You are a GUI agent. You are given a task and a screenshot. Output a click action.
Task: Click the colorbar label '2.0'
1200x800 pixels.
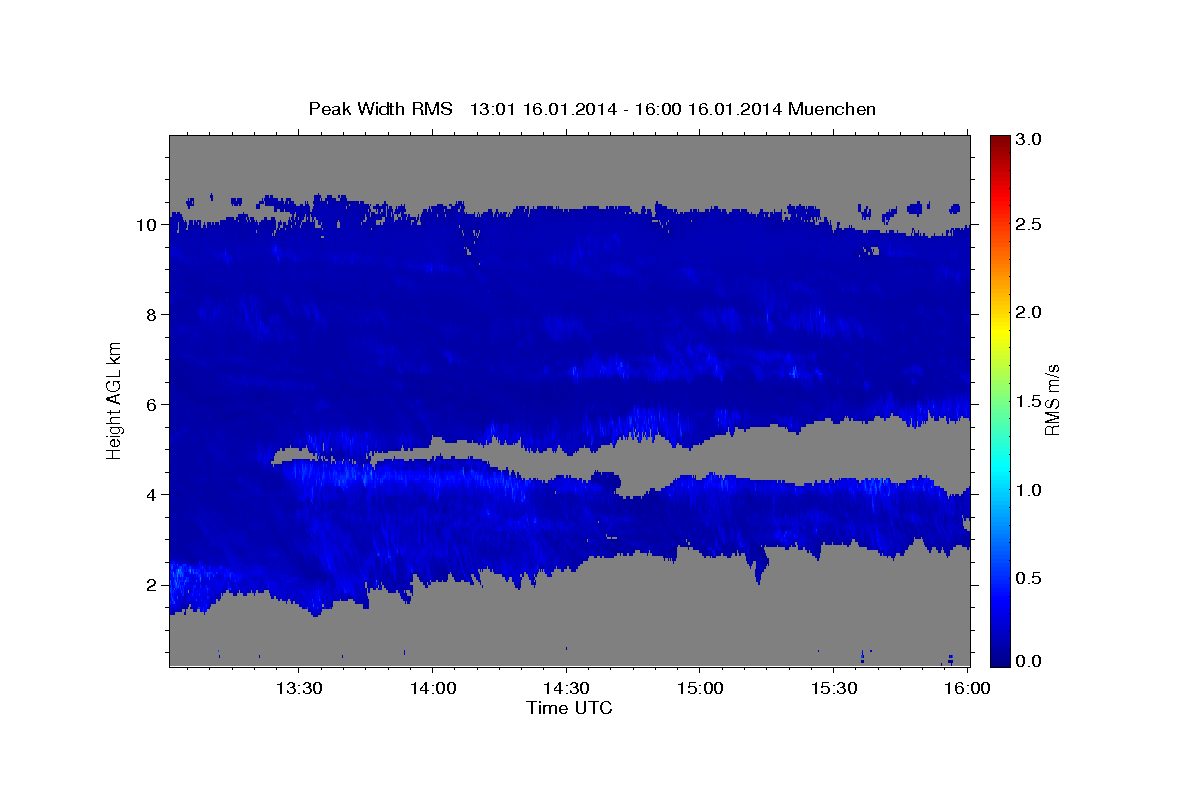tap(1031, 312)
